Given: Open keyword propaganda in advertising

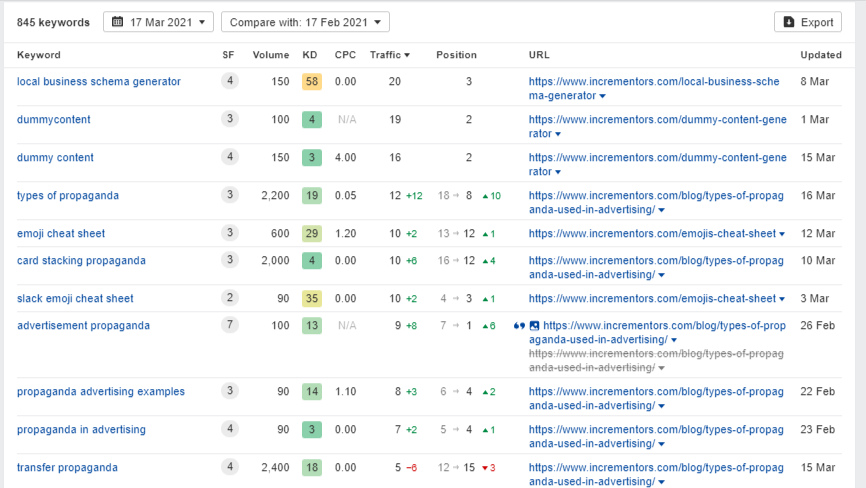Looking at the screenshot, I should tap(81, 429).
